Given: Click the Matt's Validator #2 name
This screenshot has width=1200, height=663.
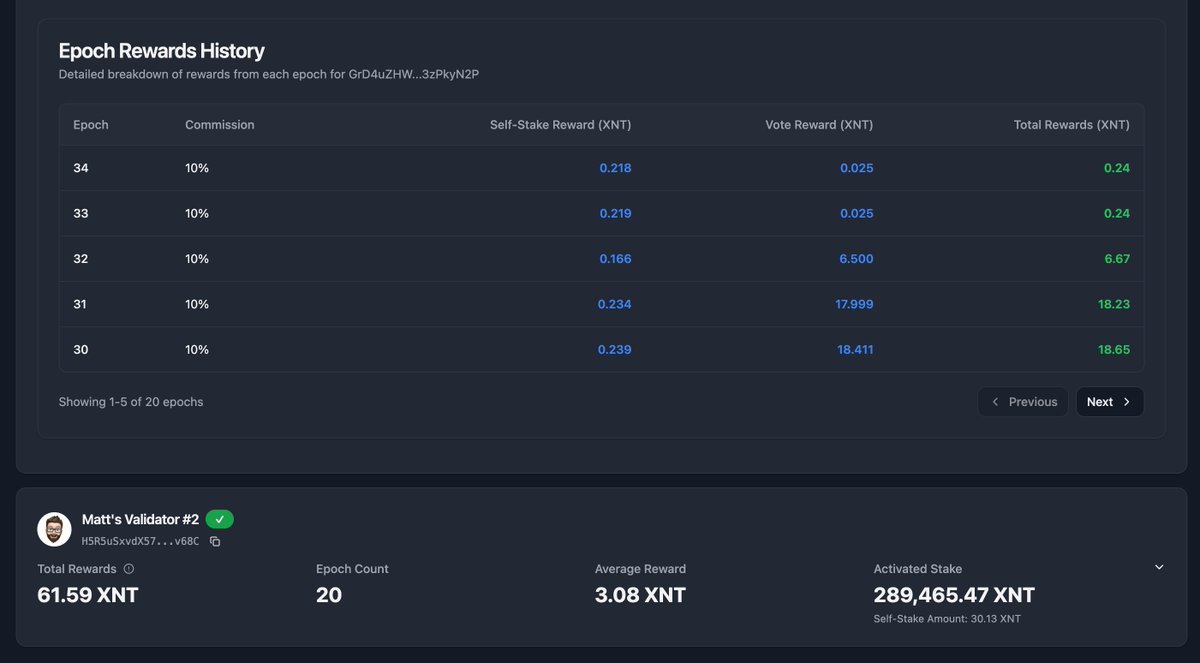Looking at the screenshot, I should coord(140,520).
